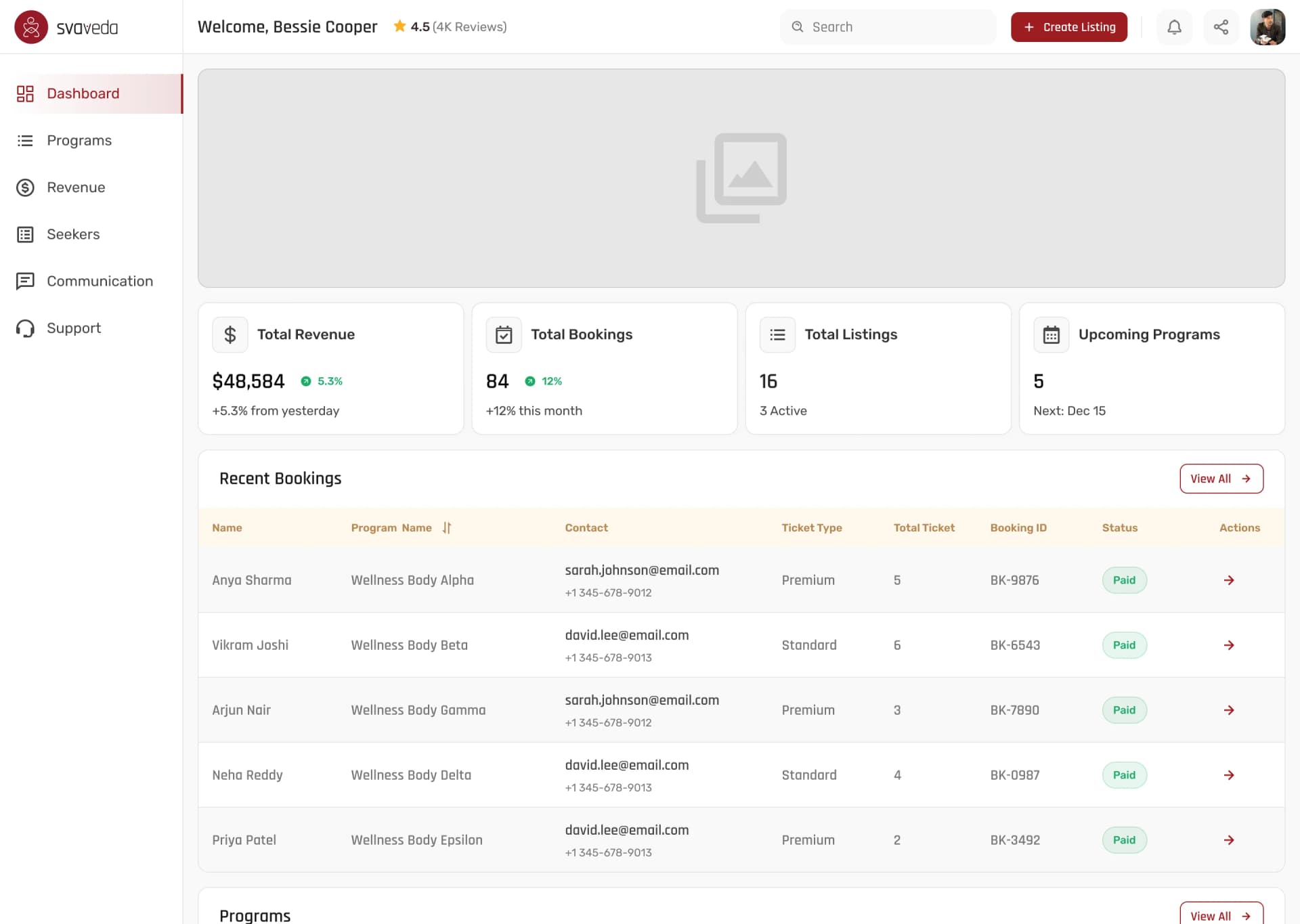The height and width of the screenshot is (924, 1300).
Task: Click the Upcoming Programs calendar icon
Action: coord(1052,334)
